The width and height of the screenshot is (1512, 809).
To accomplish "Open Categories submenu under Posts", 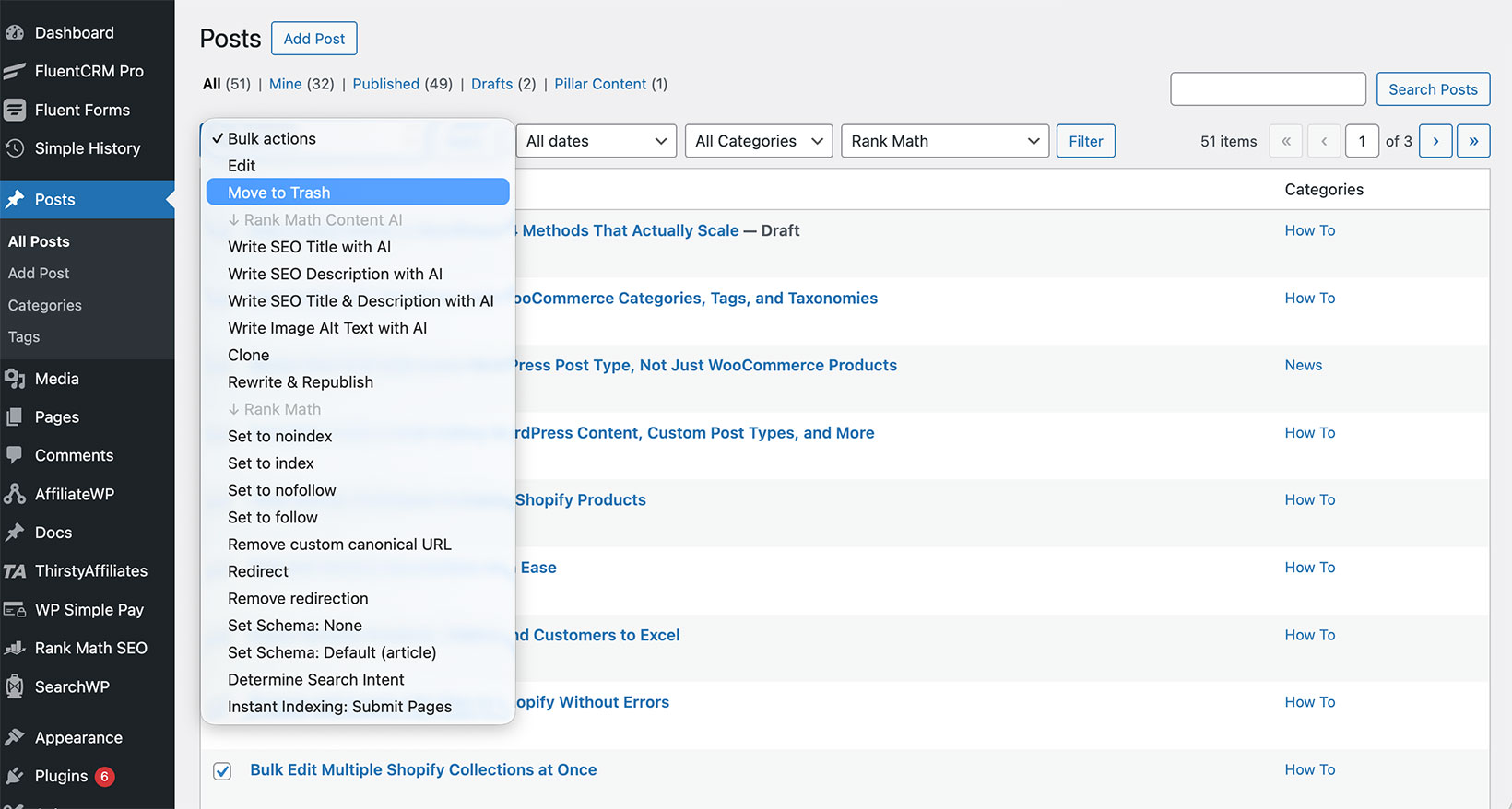I will (44, 305).
